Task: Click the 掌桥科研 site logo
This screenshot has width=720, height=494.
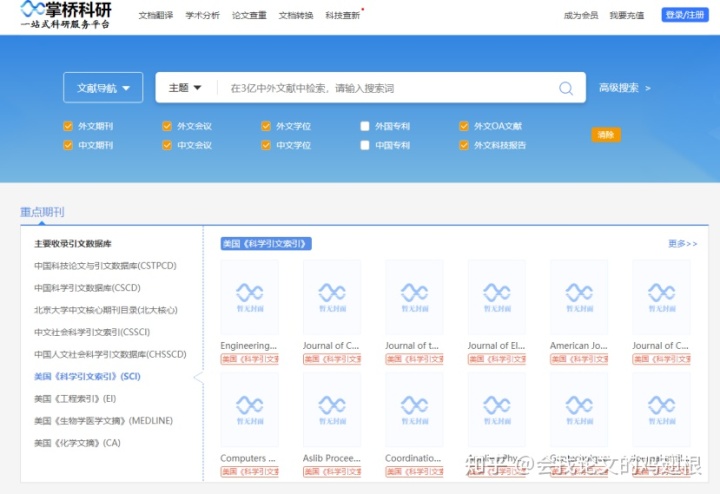Action: point(66,15)
